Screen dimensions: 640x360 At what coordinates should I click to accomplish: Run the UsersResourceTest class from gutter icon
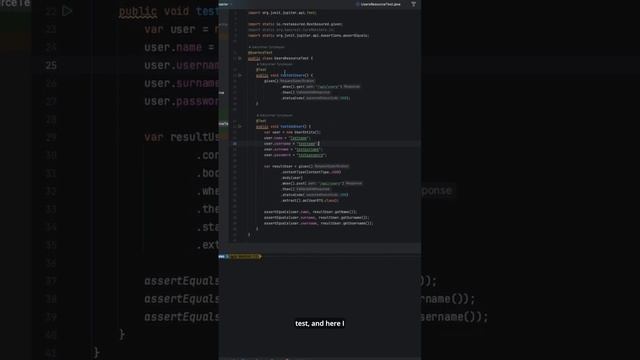pos(240,58)
